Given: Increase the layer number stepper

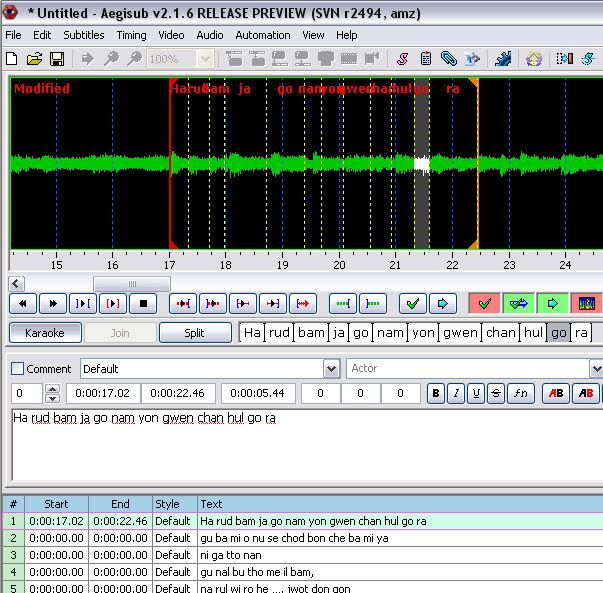Looking at the screenshot, I should point(53,389).
